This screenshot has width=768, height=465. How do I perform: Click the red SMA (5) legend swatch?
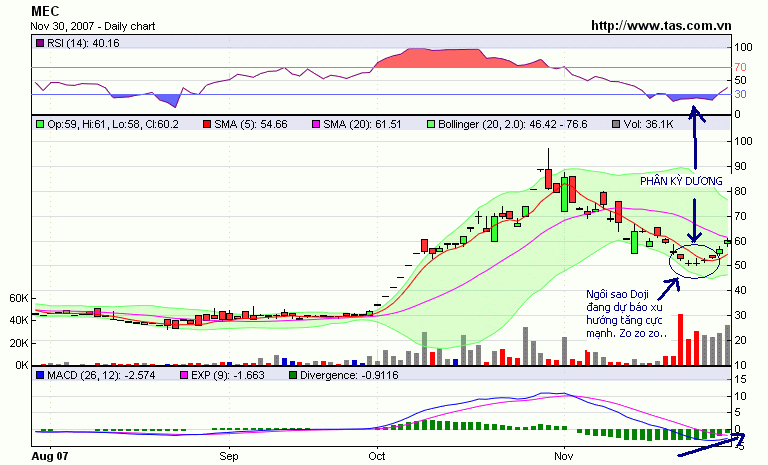point(207,124)
